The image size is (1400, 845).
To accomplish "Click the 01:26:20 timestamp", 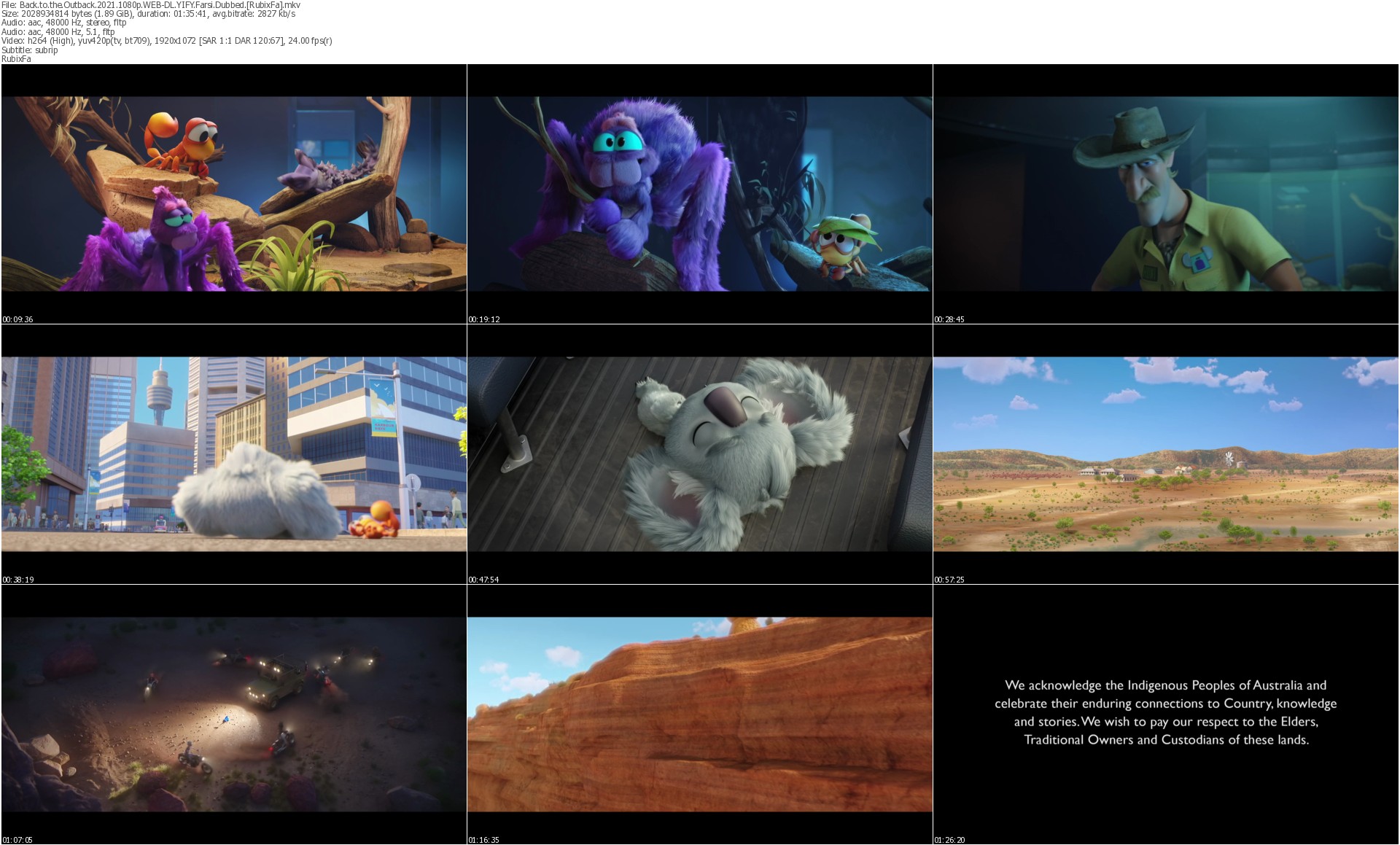I will point(950,840).
